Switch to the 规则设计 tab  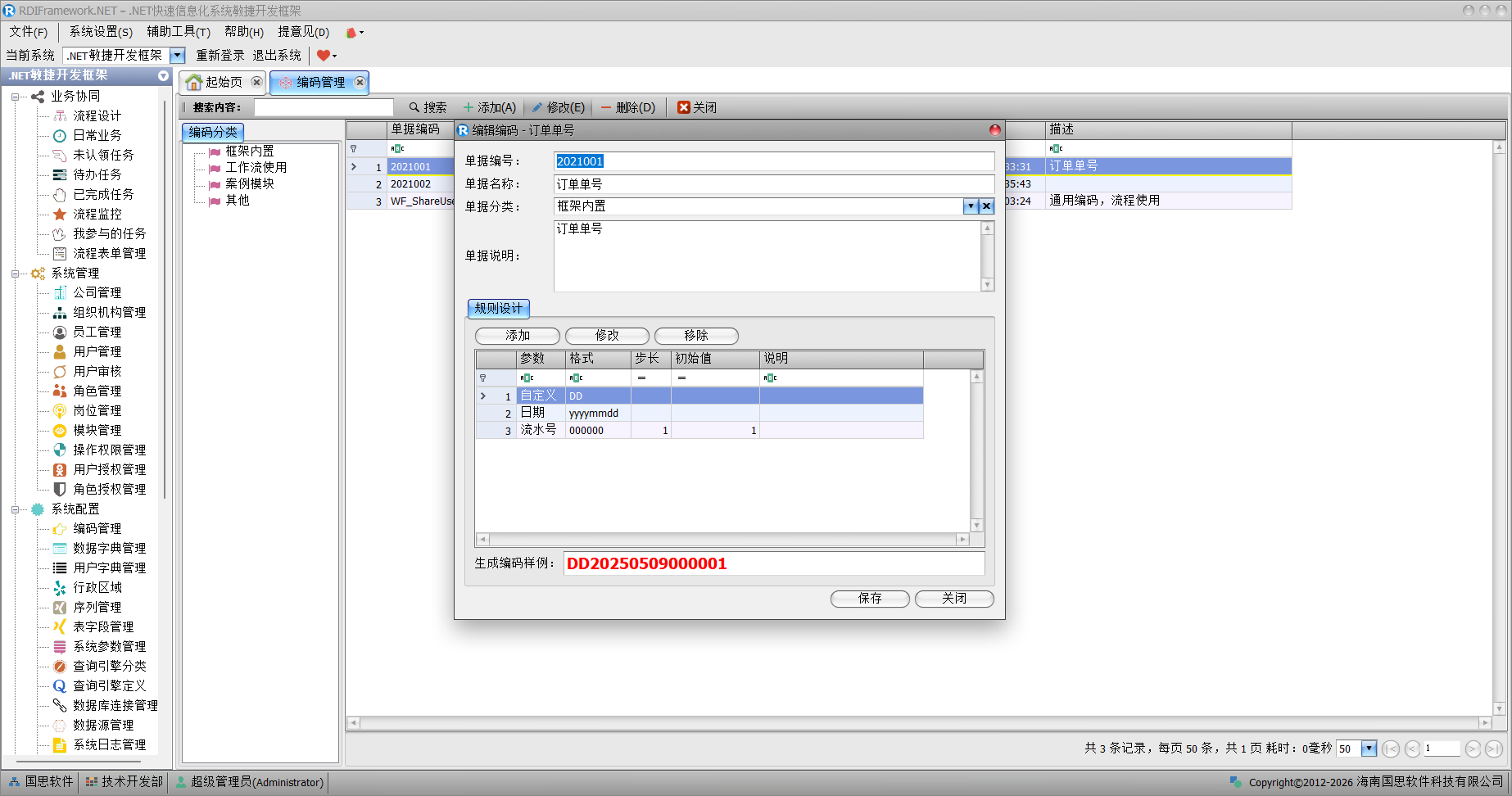[x=498, y=308]
